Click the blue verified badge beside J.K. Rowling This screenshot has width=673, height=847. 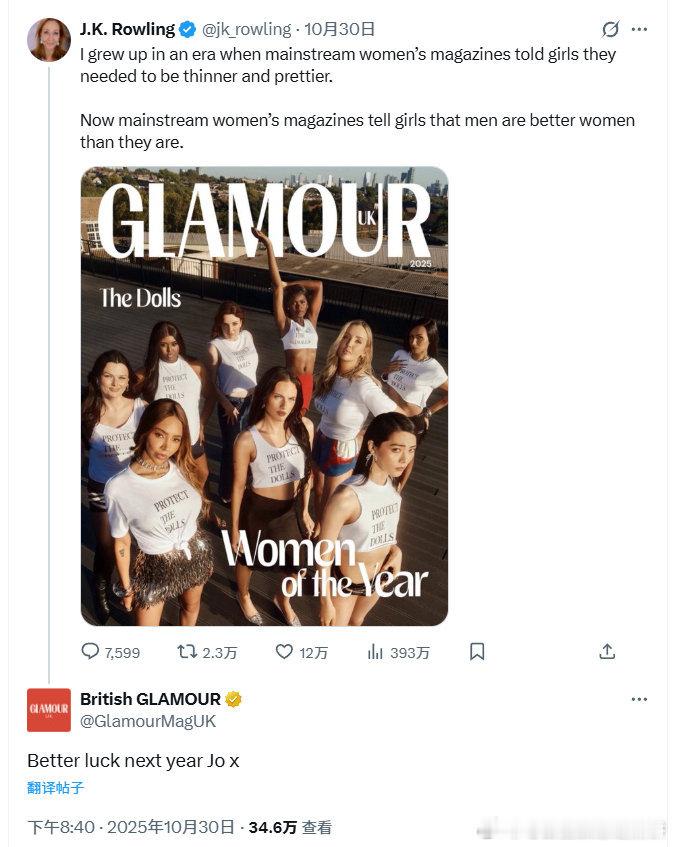click(x=187, y=29)
